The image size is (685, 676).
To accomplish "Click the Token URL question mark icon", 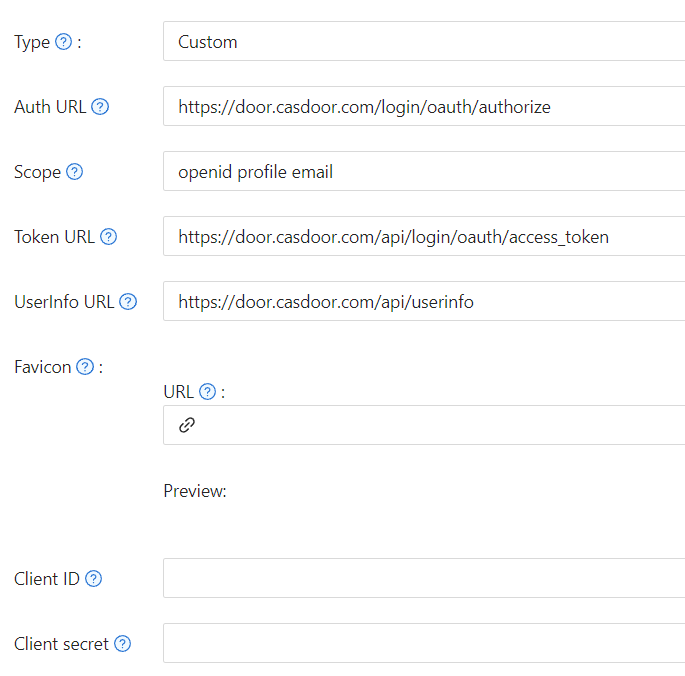I will 109,237.
